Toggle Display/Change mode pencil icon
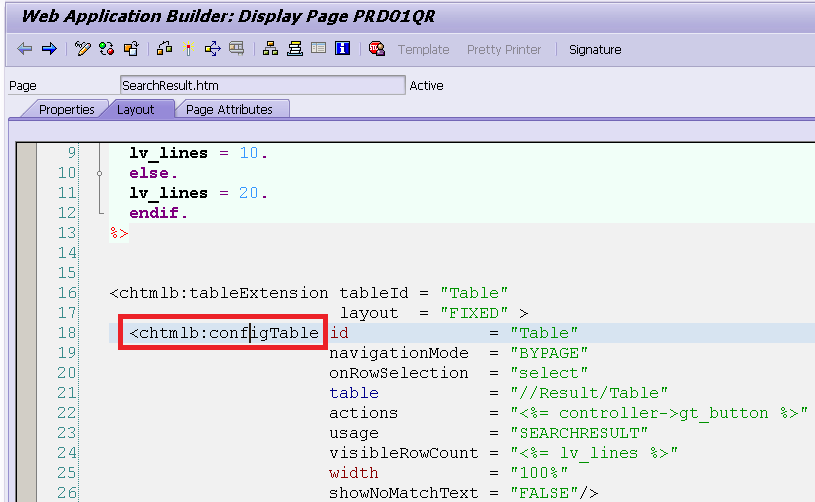This screenshot has height=502, width=815. tap(83, 49)
